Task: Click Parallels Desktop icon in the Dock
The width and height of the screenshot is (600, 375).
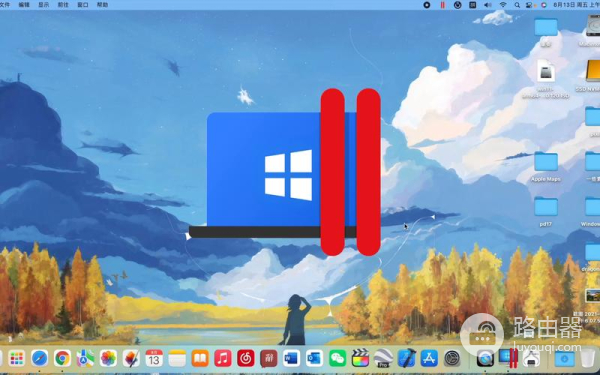Action: pyautogui.click(x=508, y=358)
